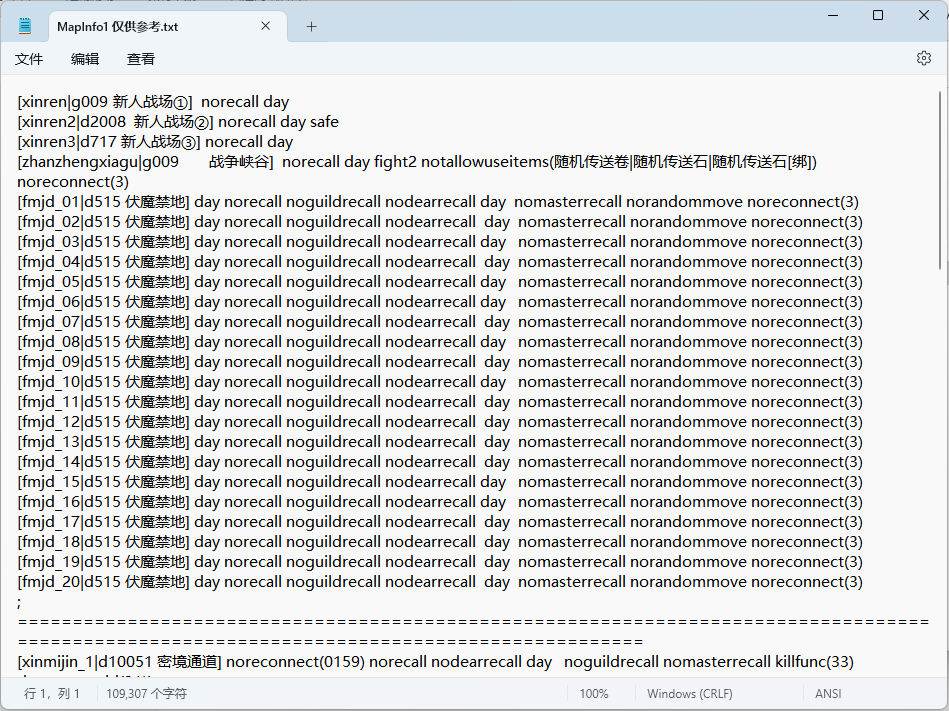The width and height of the screenshot is (949, 711).
Task: Open the Settings gear icon
Action: 923,59
